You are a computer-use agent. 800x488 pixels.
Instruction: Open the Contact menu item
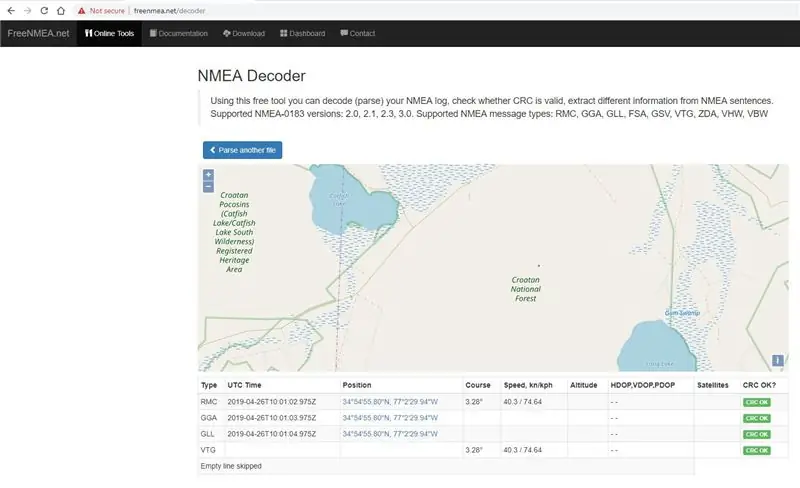point(358,33)
